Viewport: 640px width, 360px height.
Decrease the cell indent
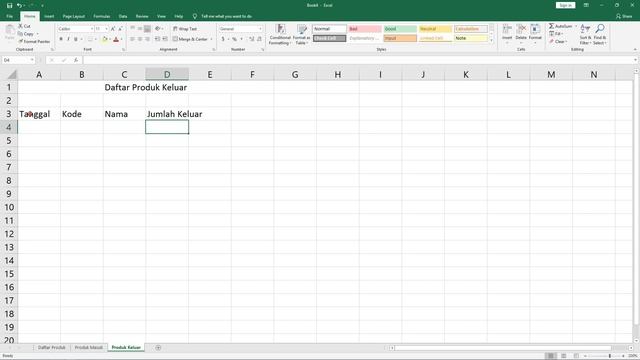click(x=158, y=39)
